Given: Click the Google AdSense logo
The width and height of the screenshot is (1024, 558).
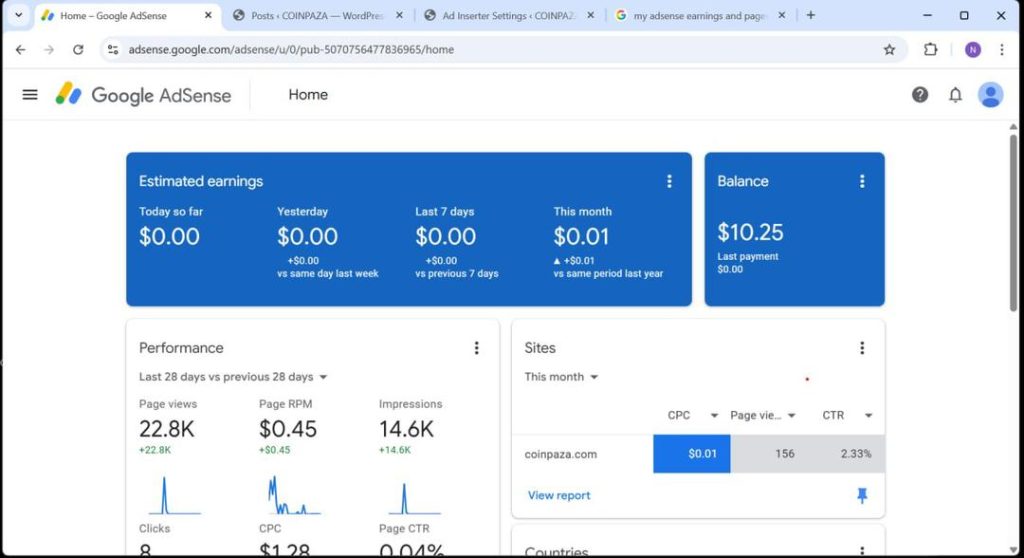Looking at the screenshot, I should [143, 95].
